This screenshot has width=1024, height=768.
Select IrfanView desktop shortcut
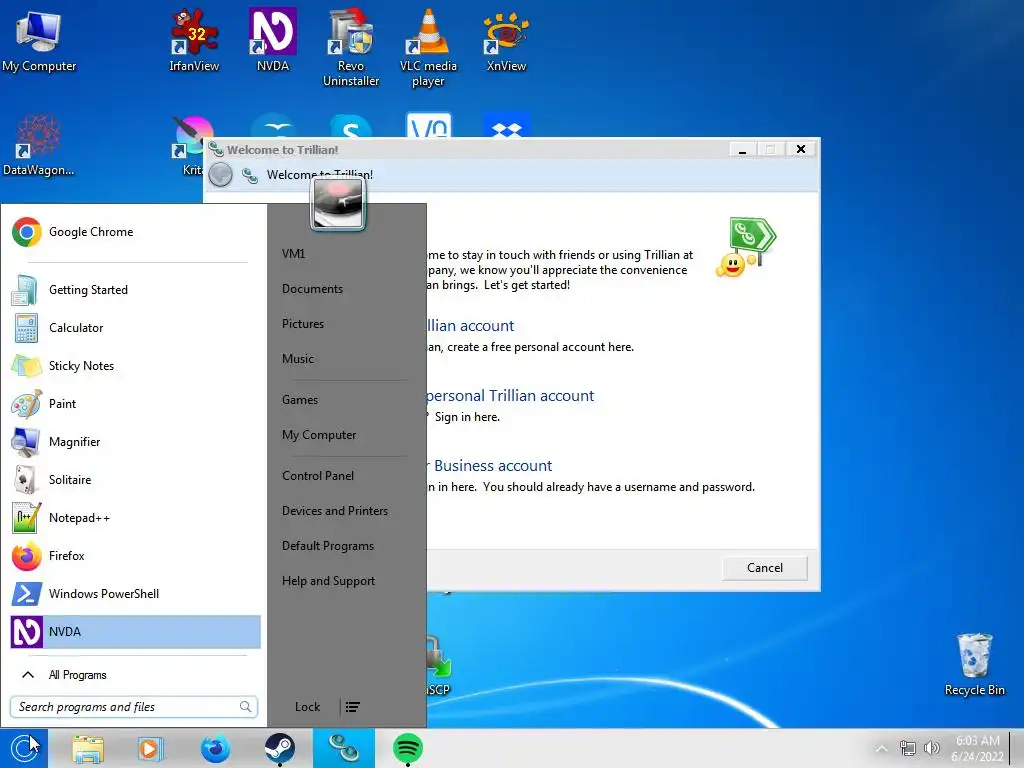[194, 40]
